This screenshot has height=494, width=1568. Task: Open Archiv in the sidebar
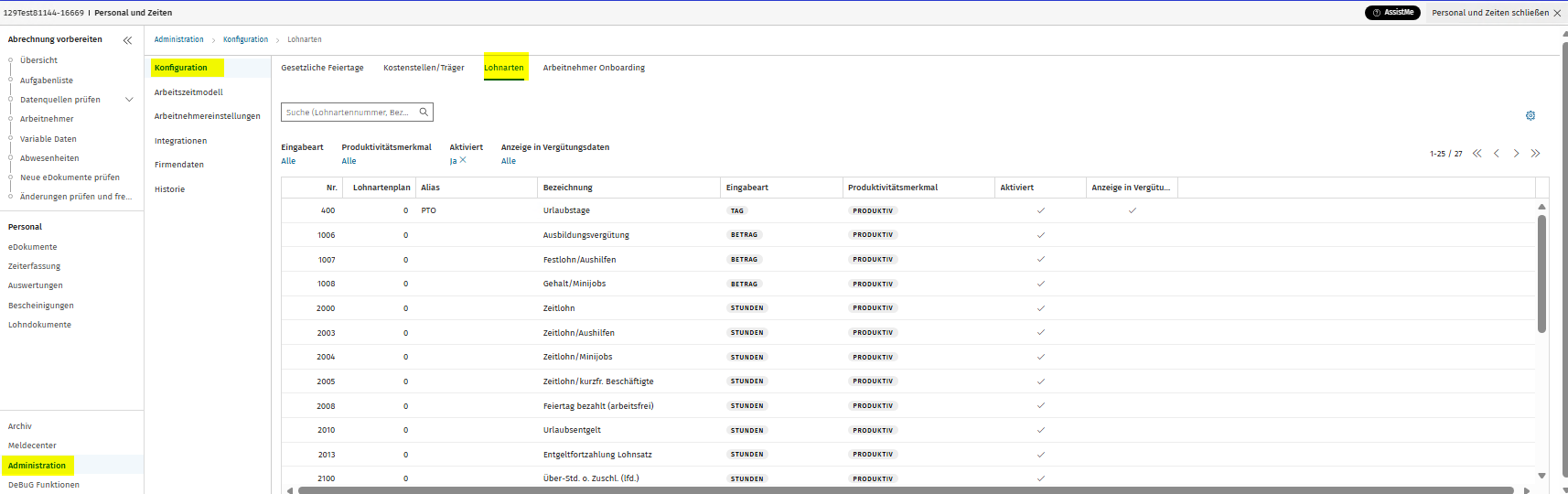(19, 426)
